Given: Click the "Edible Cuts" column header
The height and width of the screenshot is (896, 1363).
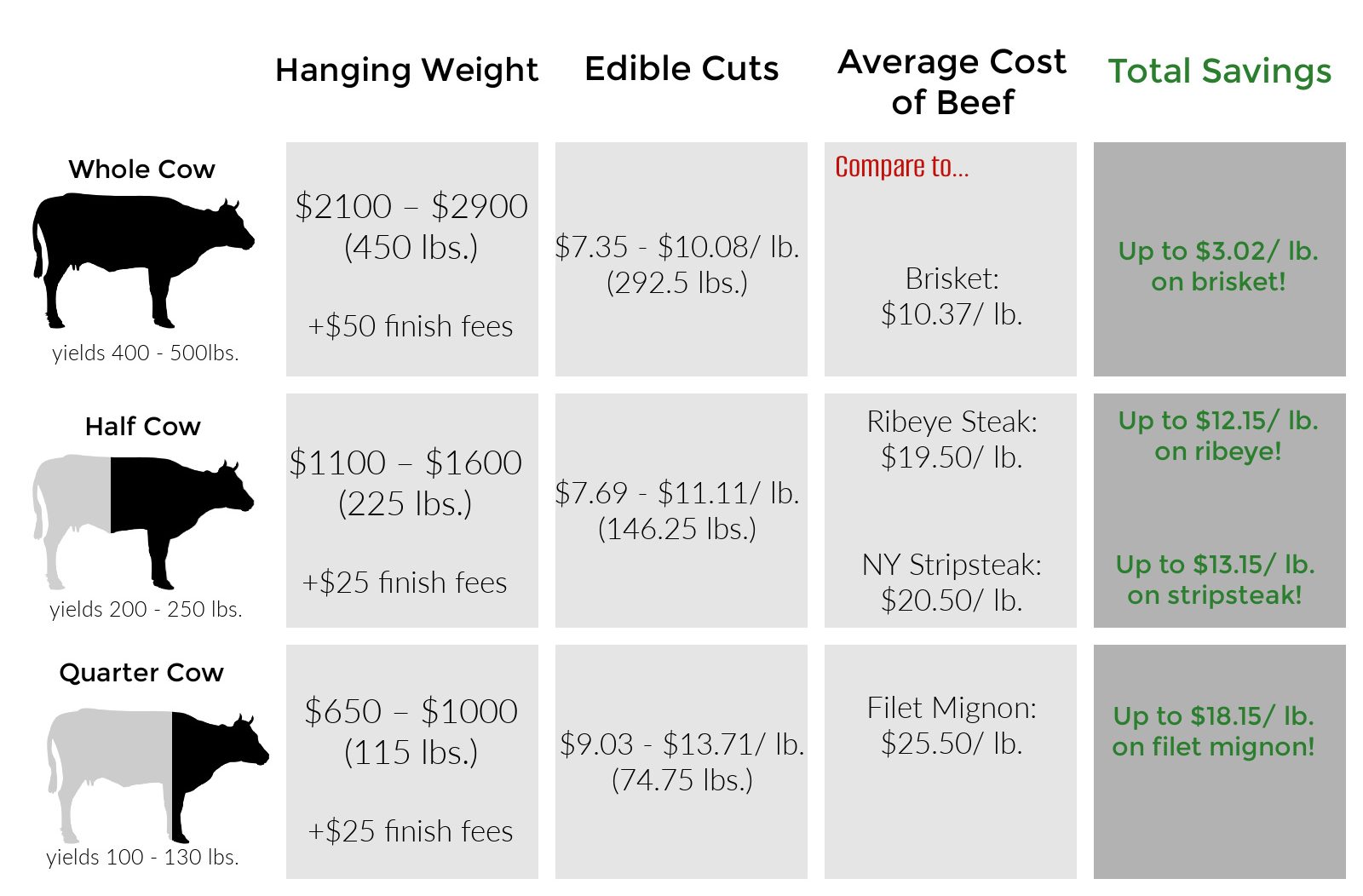Looking at the screenshot, I should (681, 69).
